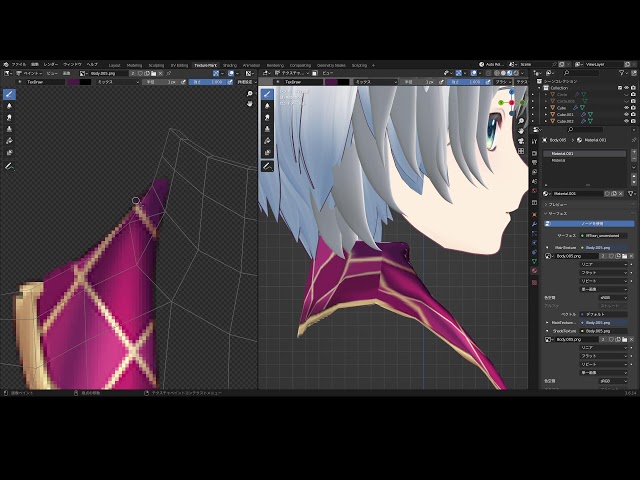The image size is (640, 480).
Task: Select the Fill tool in image editor
Action: pos(9,141)
